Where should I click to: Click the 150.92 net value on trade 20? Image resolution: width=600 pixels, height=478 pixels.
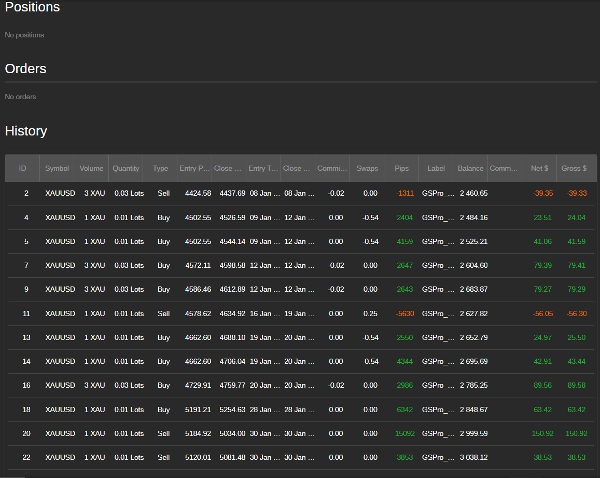pyautogui.click(x=542, y=434)
